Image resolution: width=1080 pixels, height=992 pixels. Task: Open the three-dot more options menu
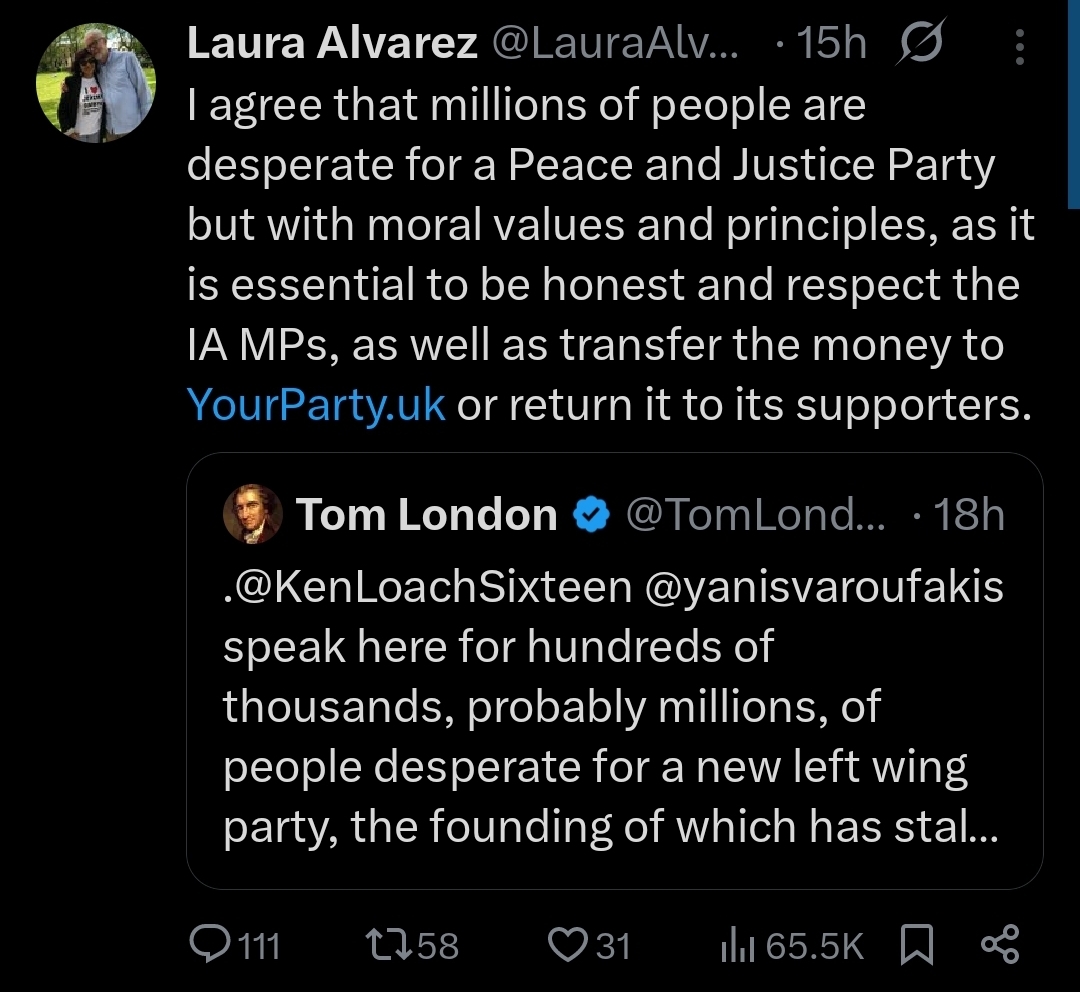[1019, 46]
